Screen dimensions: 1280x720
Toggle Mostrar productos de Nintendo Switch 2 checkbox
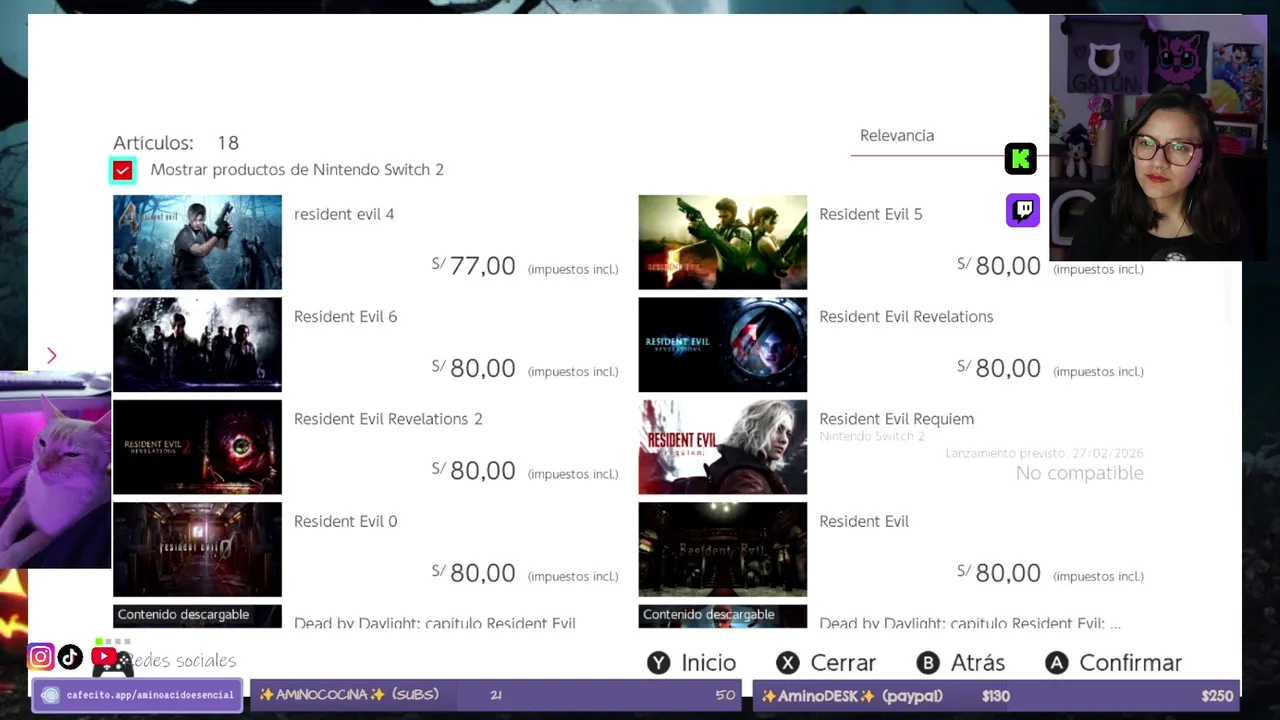click(x=122, y=170)
